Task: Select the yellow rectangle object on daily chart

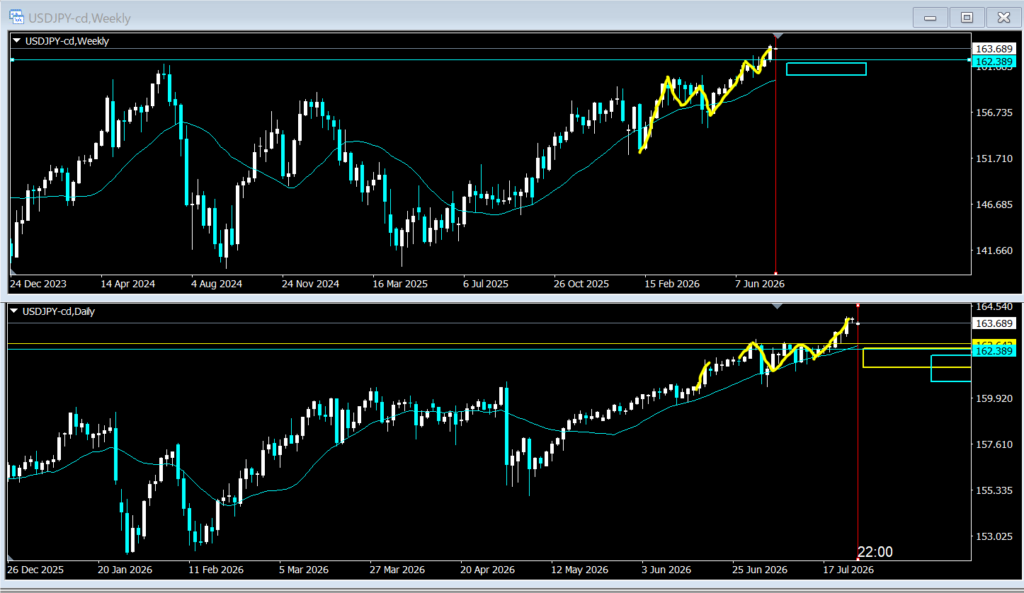Action: click(917, 358)
